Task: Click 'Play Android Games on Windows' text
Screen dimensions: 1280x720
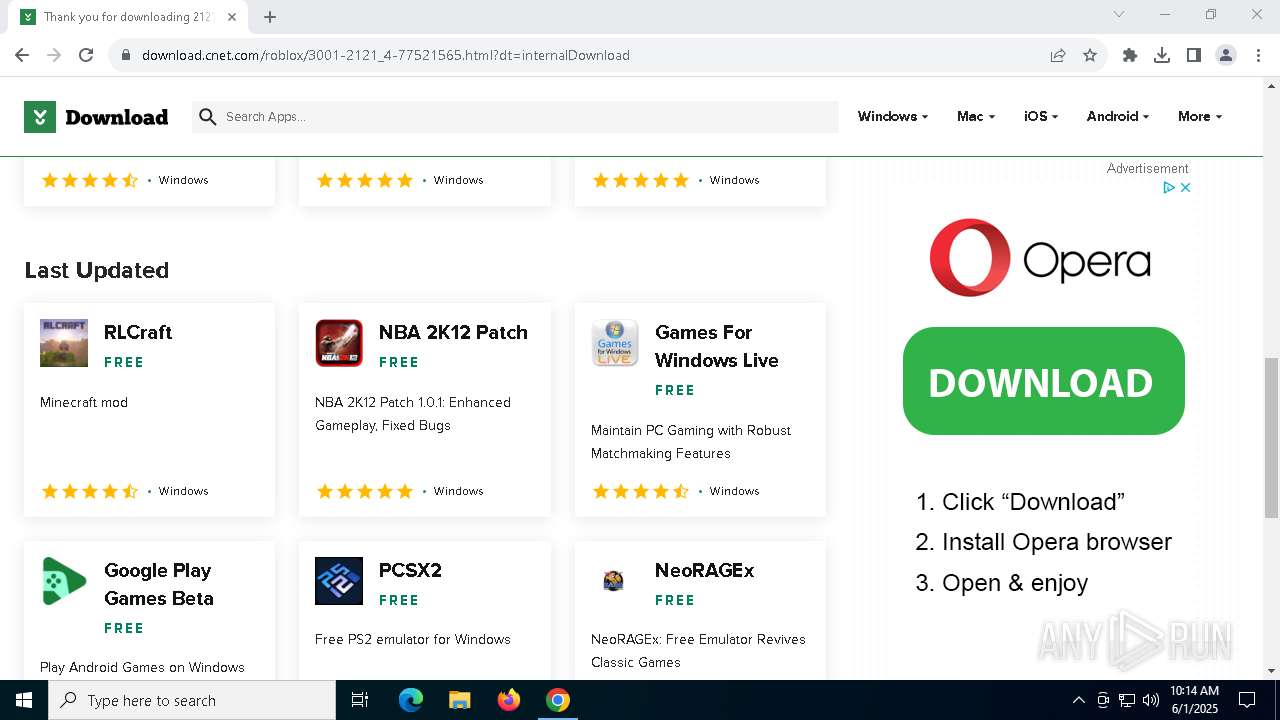Action: [x=142, y=667]
